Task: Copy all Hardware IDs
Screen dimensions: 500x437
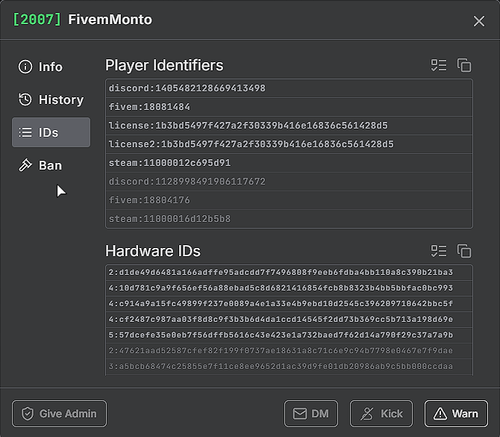Action: pyautogui.click(x=464, y=251)
